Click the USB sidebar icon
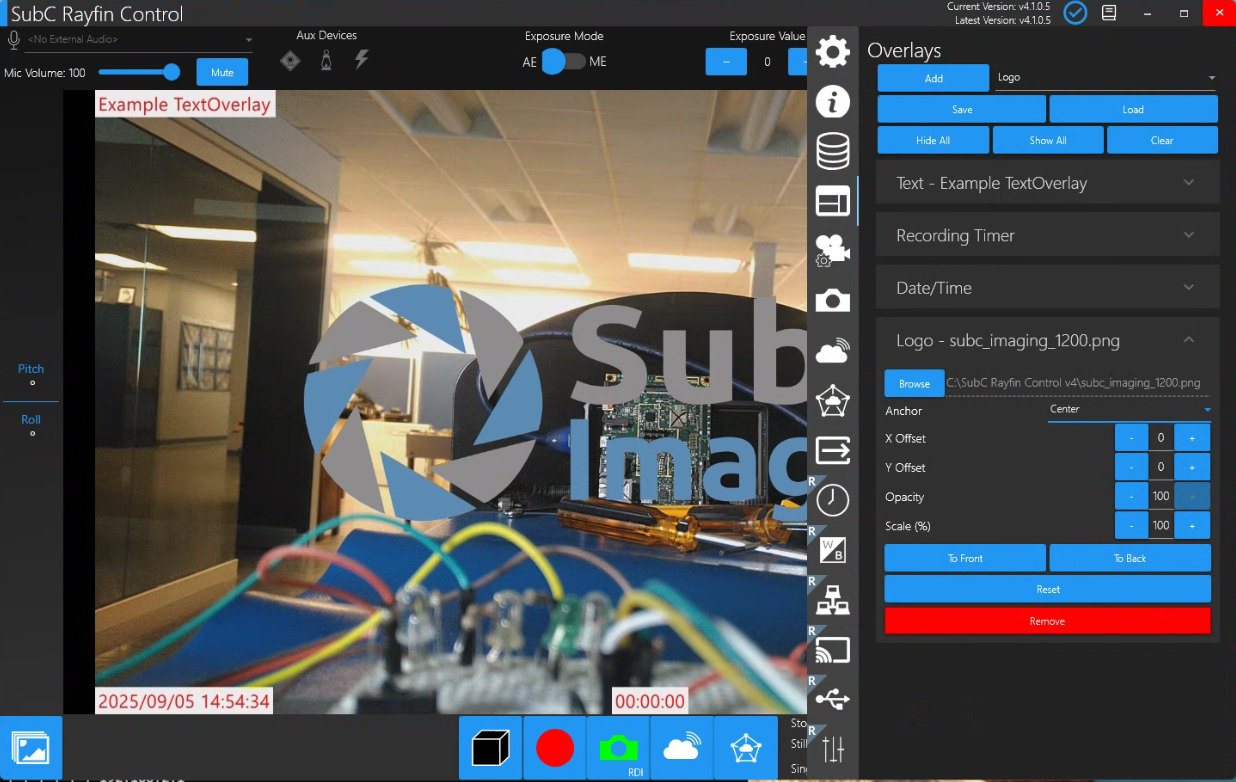The width and height of the screenshot is (1236, 782). [x=832, y=698]
